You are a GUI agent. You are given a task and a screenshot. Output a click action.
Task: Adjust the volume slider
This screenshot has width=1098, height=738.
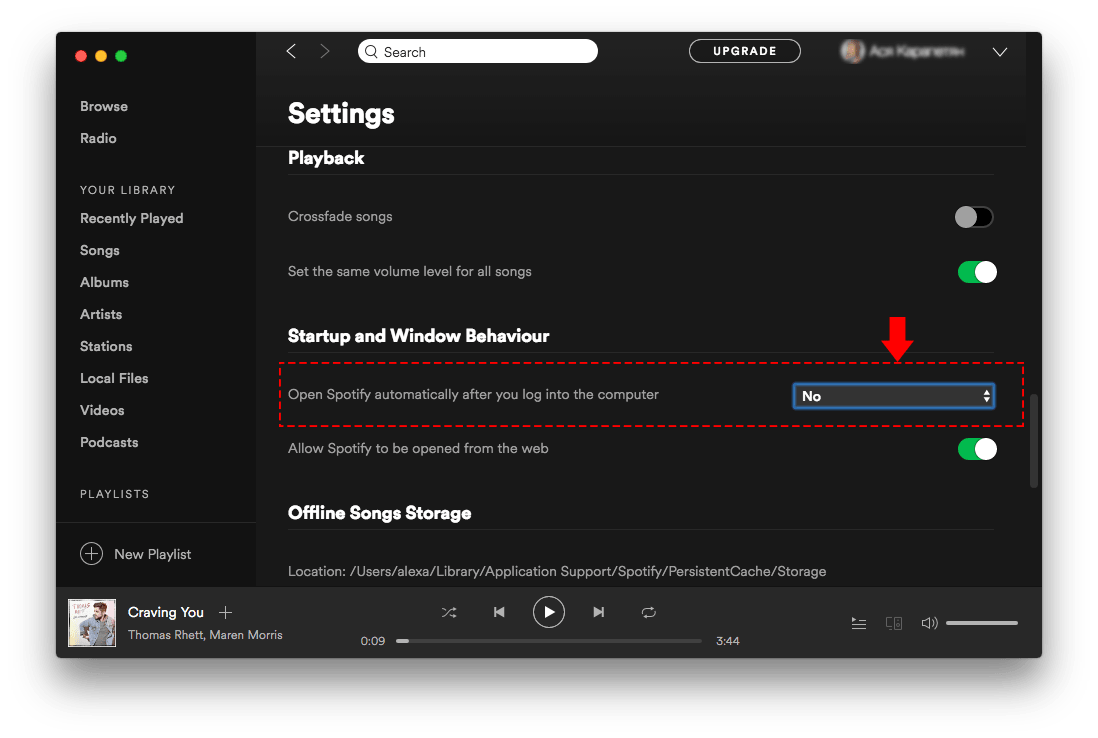click(x=982, y=622)
